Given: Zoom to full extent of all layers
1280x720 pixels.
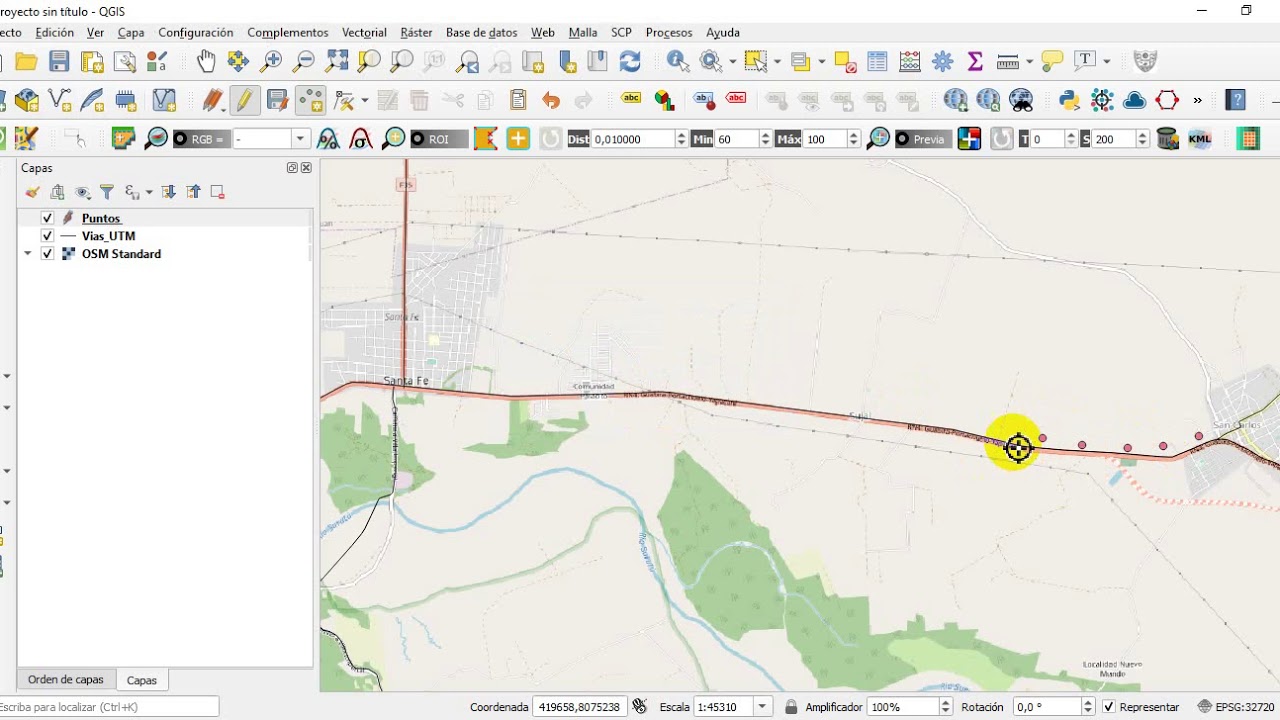Looking at the screenshot, I should point(337,62).
